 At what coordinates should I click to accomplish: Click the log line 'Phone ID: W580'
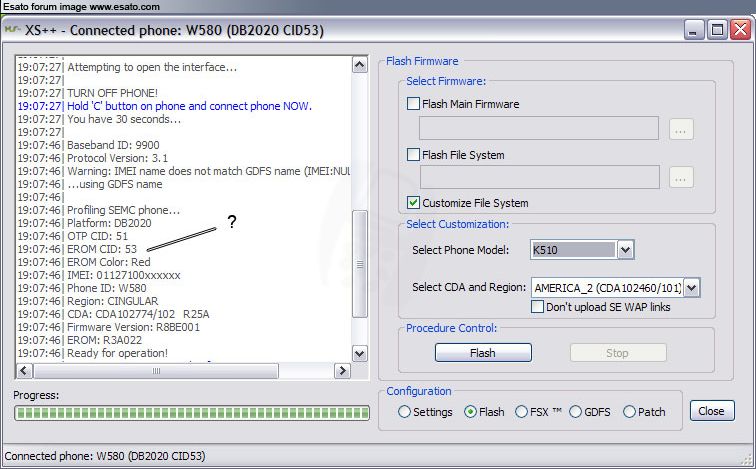pos(107,288)
